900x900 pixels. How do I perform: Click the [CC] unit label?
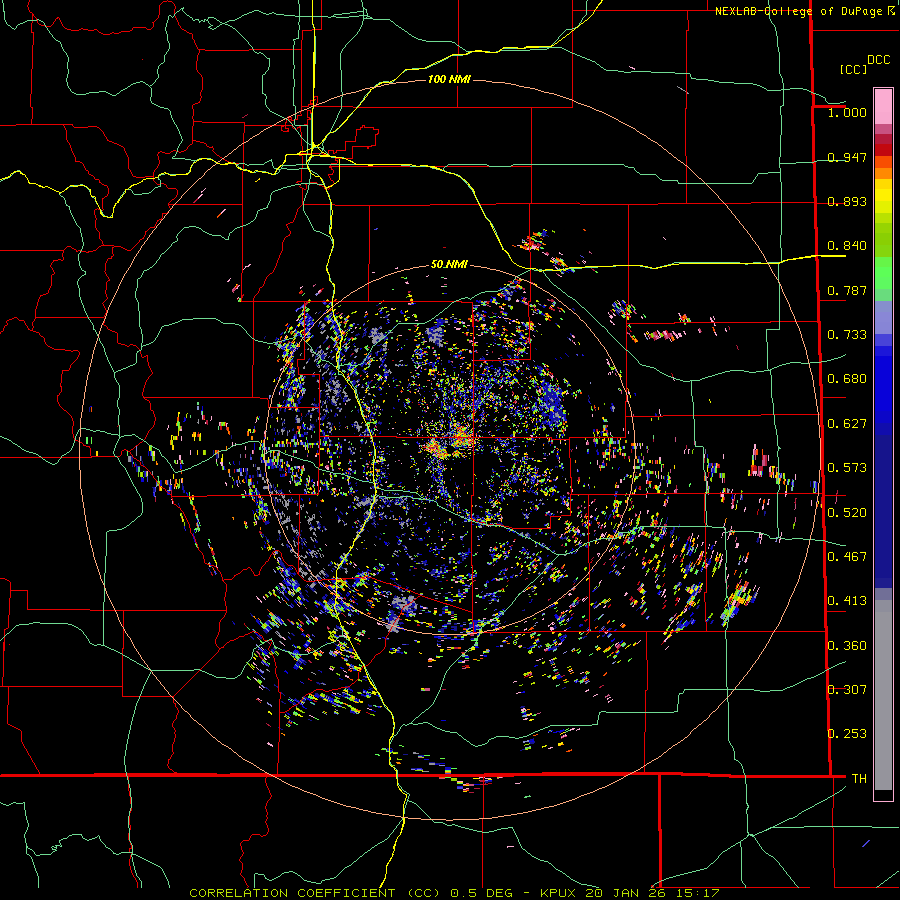854,69
